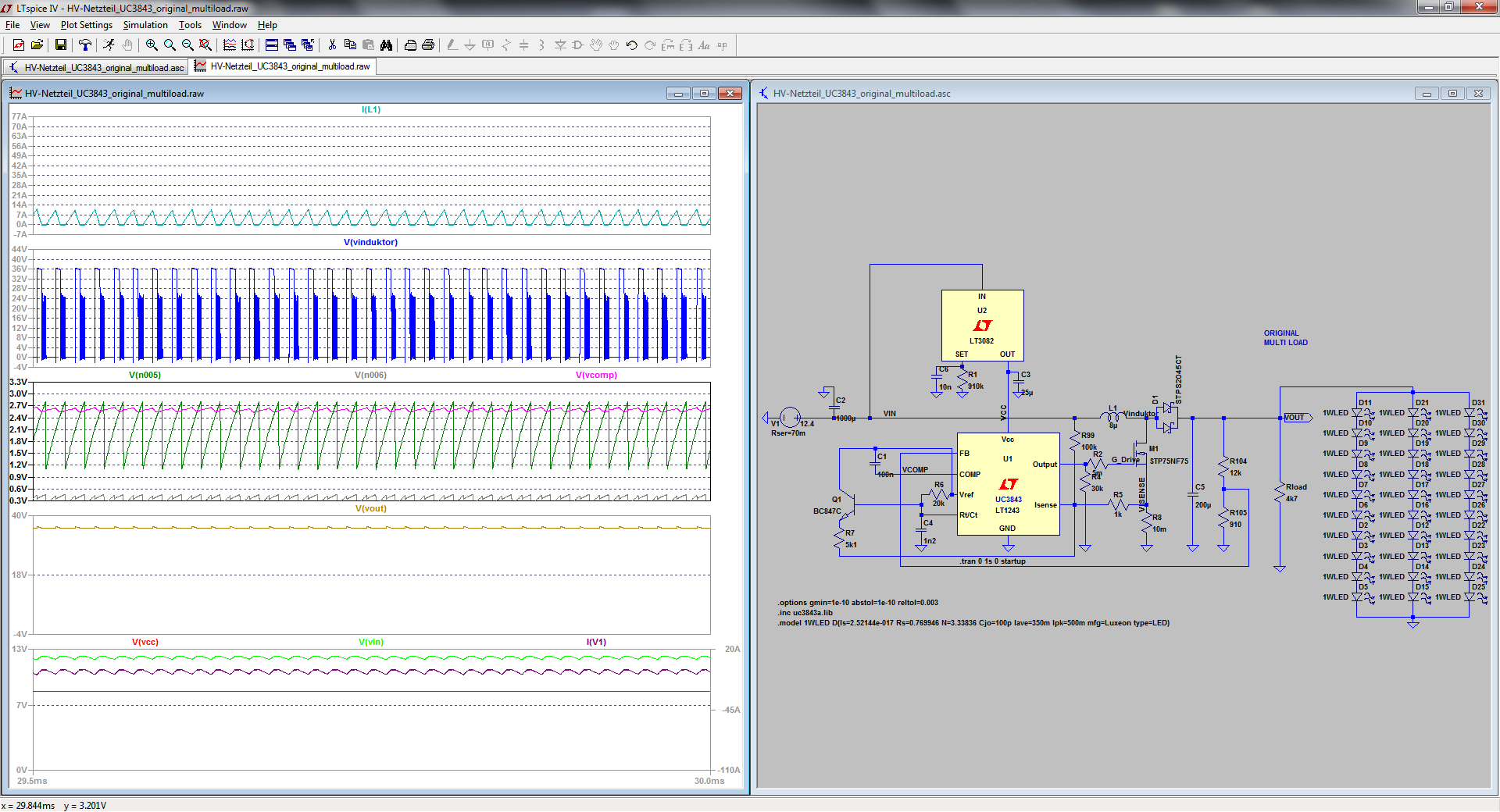Zoom full extents with crossed magnifier icon
This screenshot has height=812, width=1500.
205,45
